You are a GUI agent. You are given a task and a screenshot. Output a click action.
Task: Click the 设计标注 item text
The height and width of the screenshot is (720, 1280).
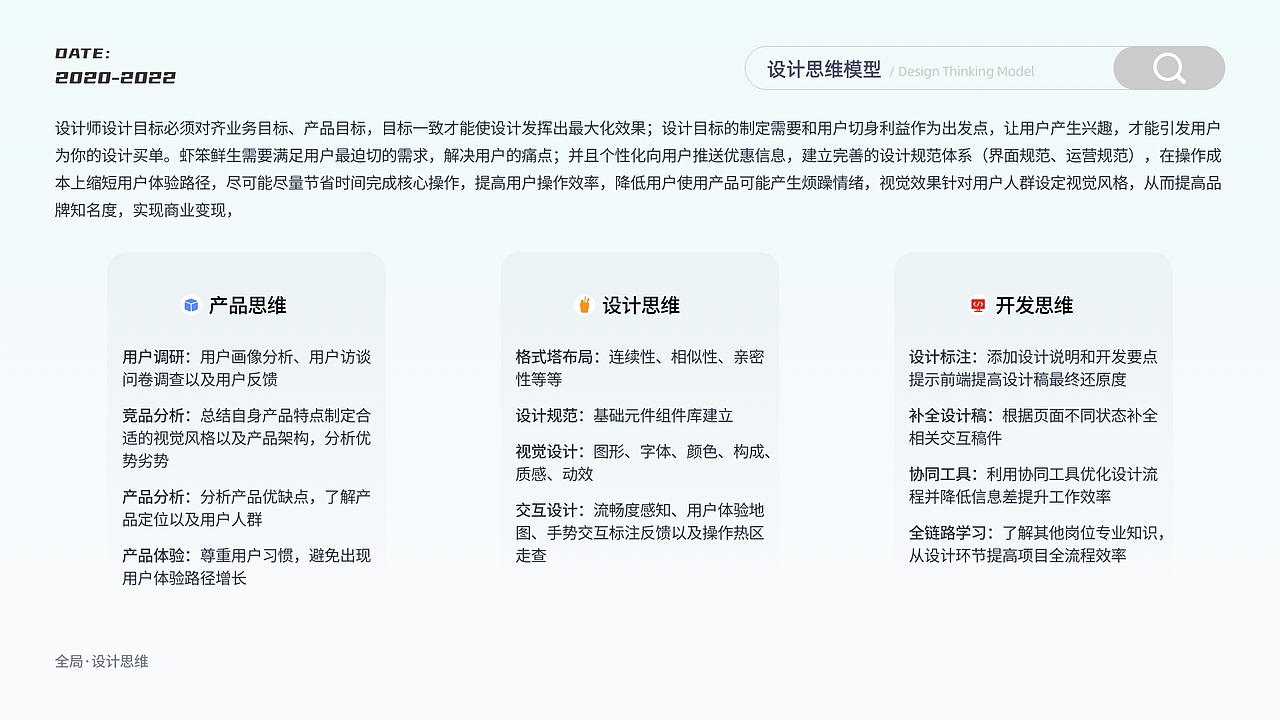point(1033,368)
